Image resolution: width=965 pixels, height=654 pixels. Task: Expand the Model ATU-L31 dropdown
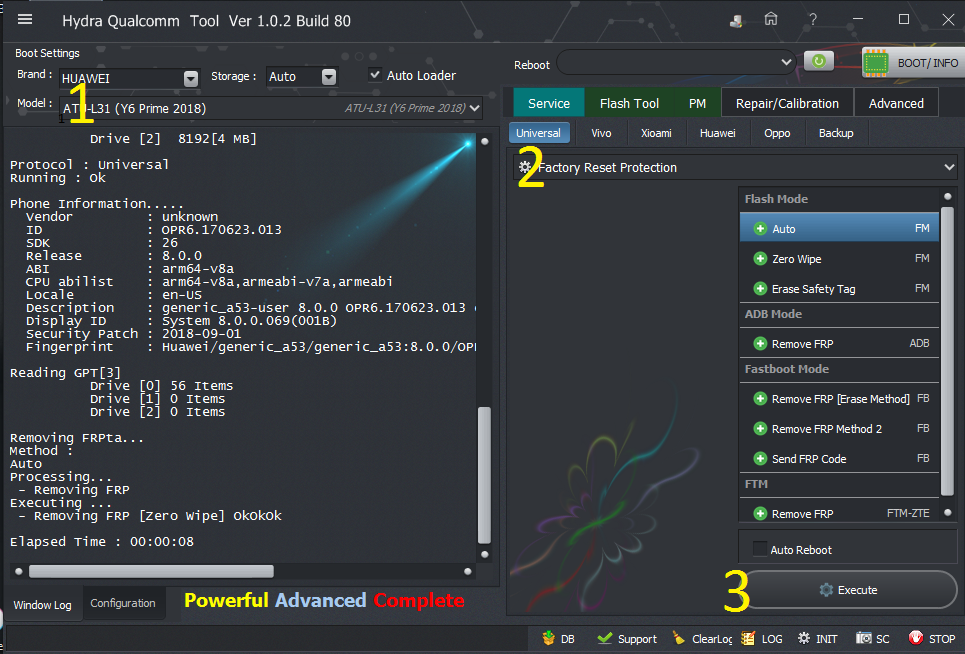pos(474,108)
